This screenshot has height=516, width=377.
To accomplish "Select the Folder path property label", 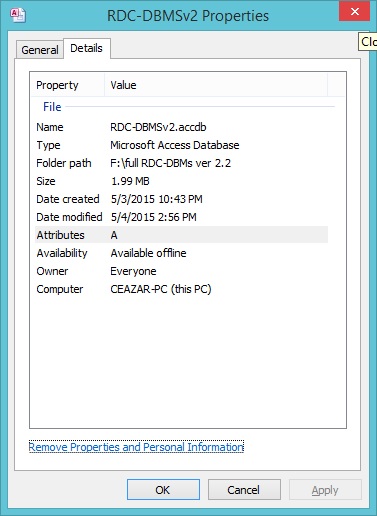I will coord(64,163).
